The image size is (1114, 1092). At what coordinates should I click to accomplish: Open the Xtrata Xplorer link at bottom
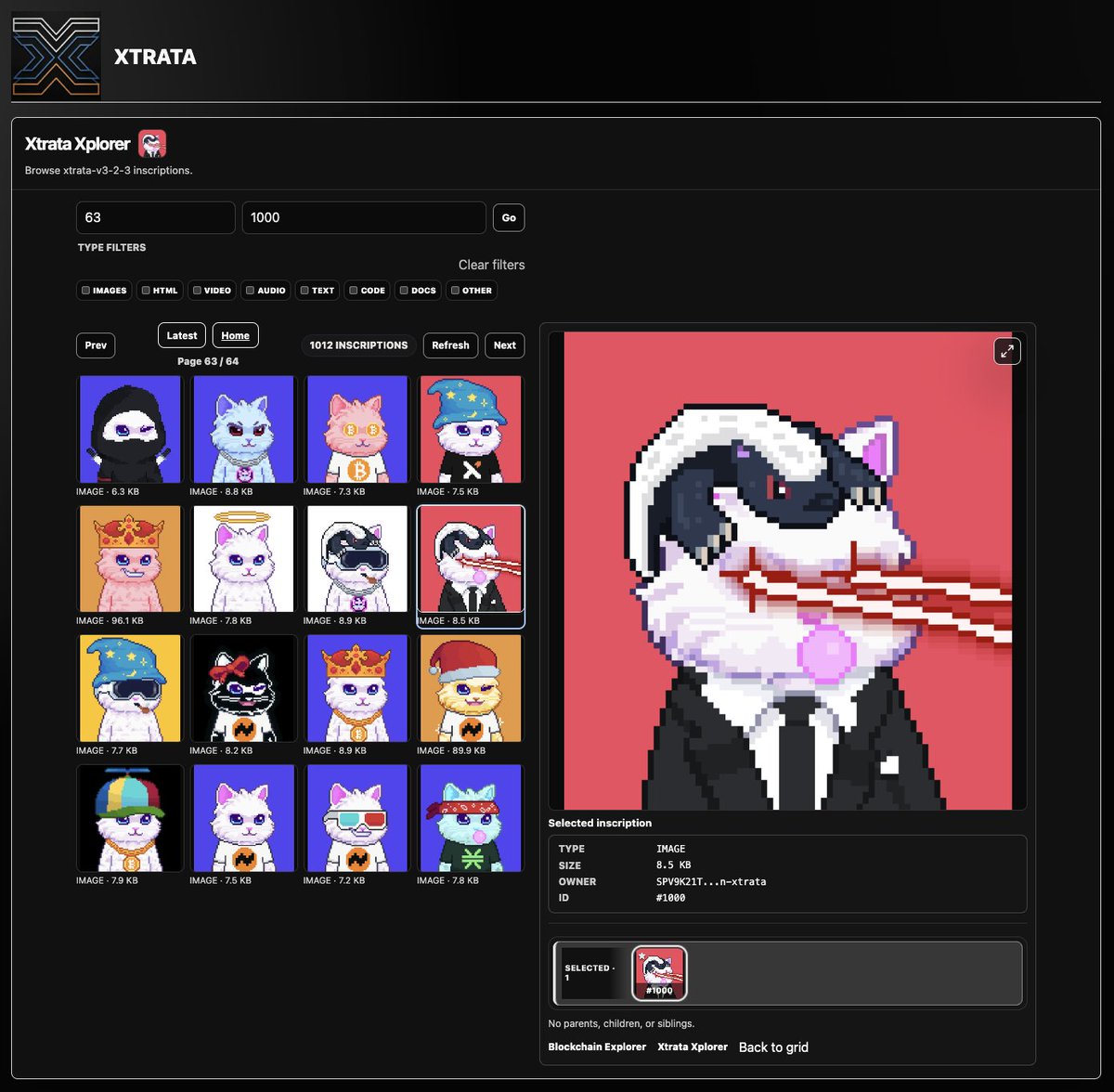point(693,1046)
